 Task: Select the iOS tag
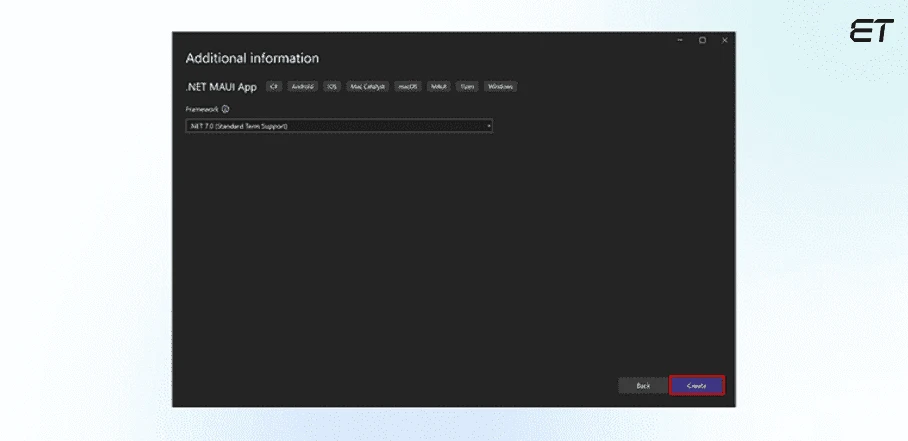(332, 86)
